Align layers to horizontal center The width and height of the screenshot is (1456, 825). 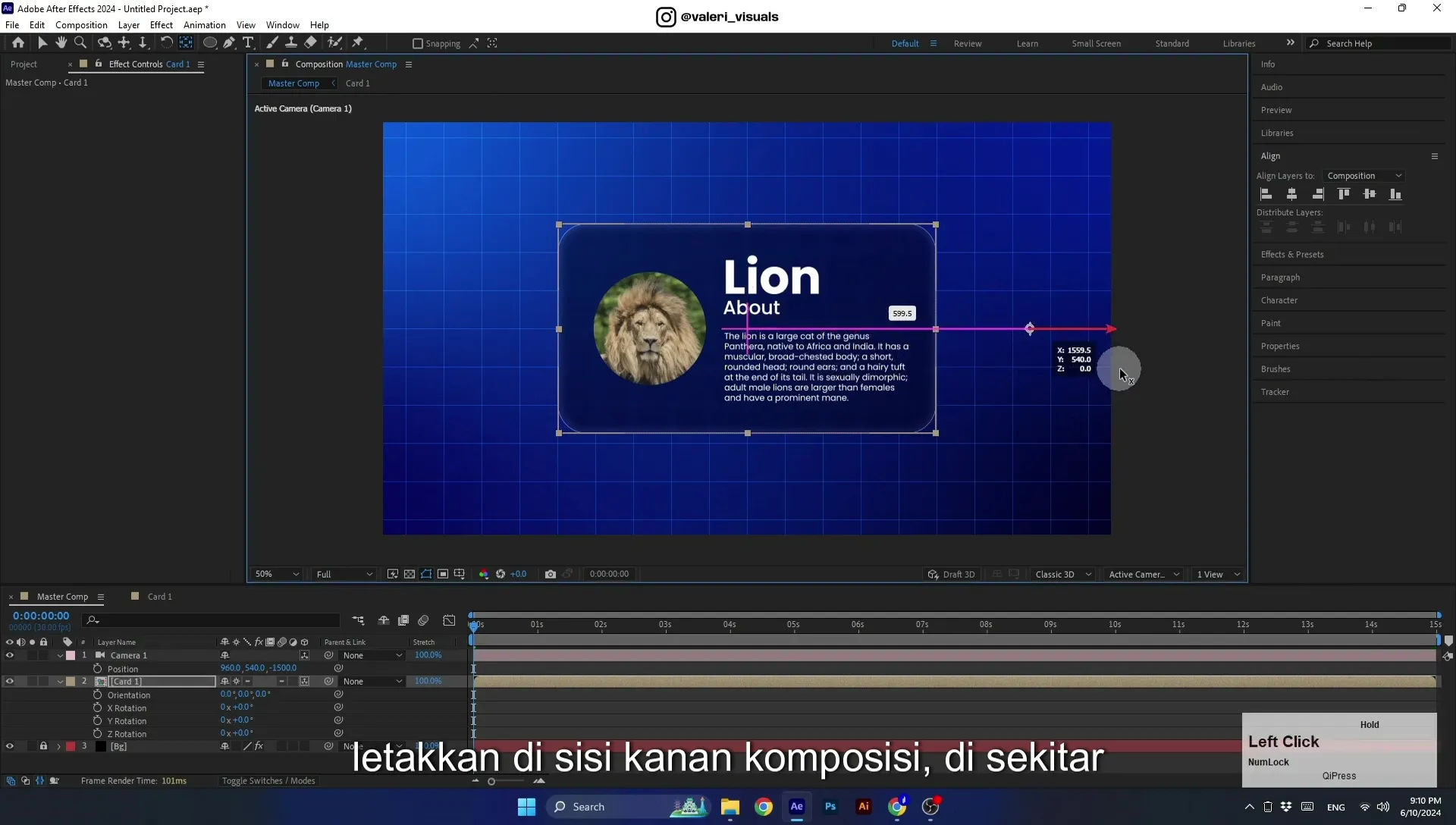pyautogui.click(x=1292, y=194)
